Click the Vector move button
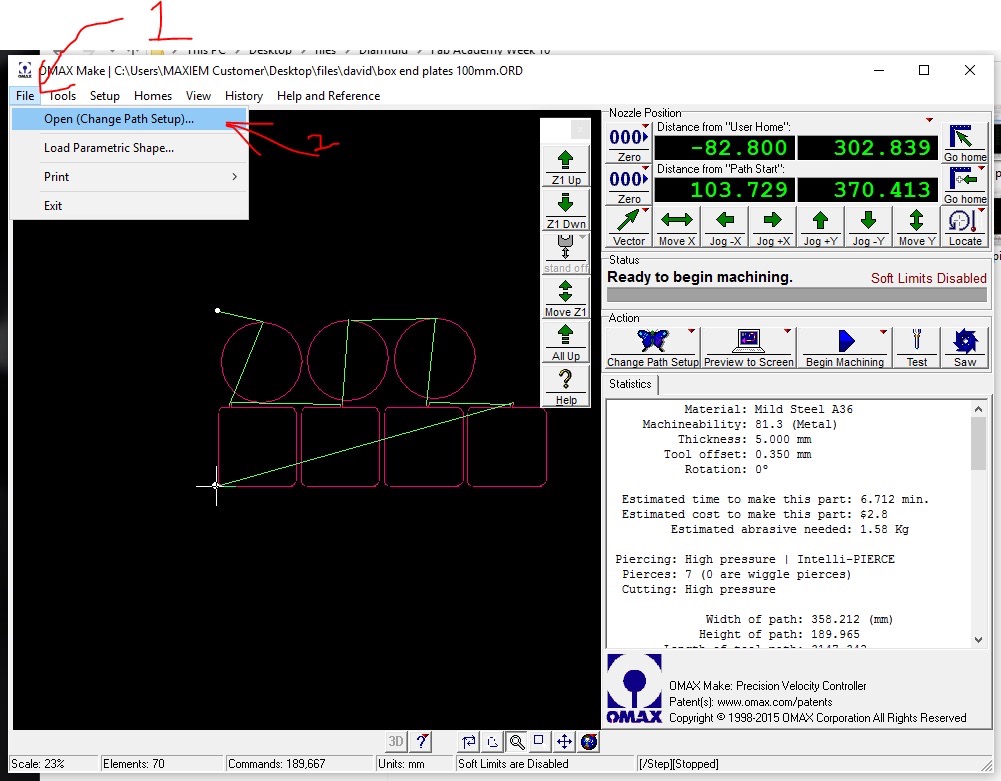Viewport: 1001px width, 781px height. click(628, 227)
